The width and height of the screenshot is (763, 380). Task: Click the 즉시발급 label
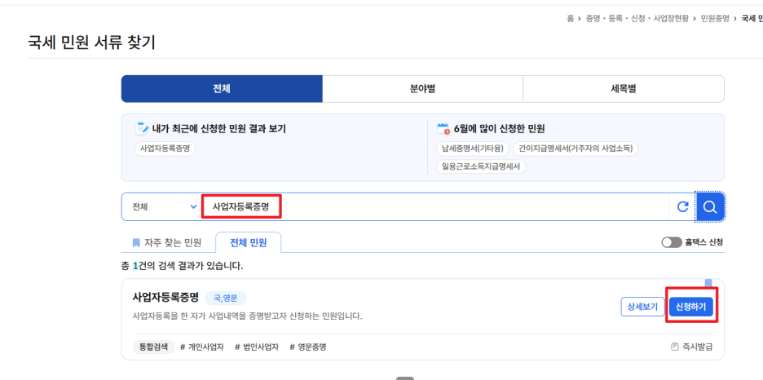click(x=697, y=347)
